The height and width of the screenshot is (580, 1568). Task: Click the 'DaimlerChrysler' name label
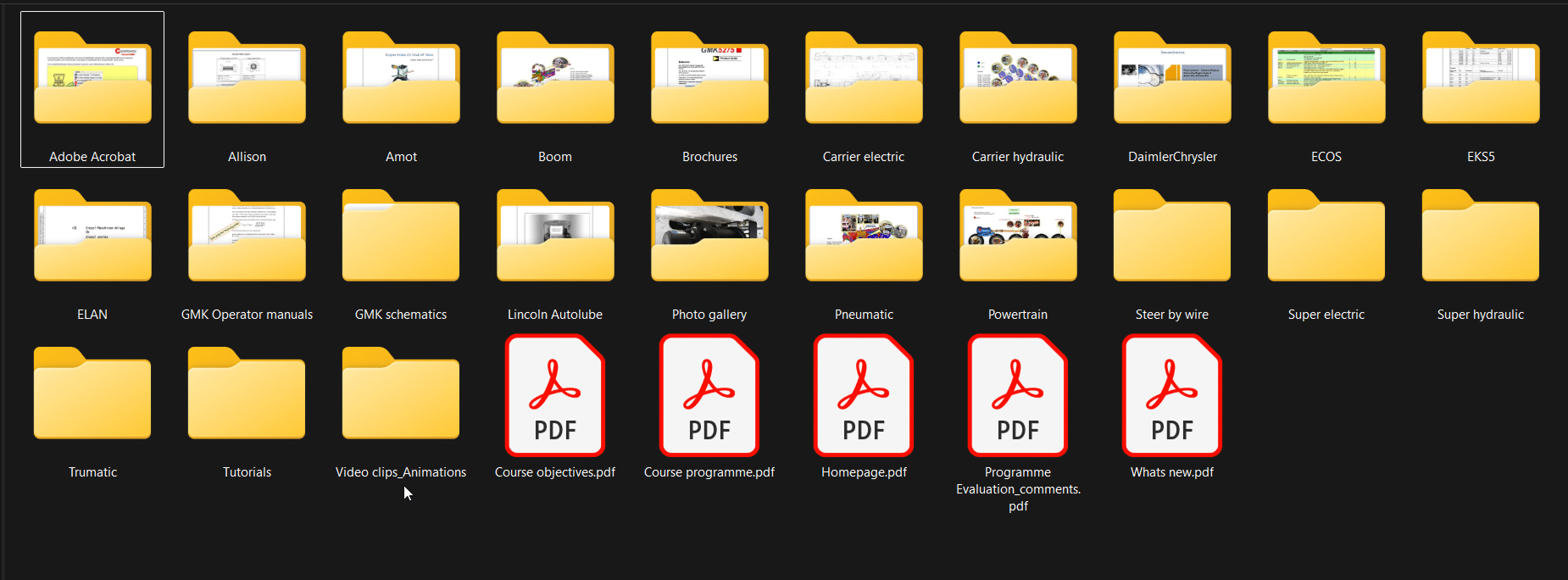click(1172, 157)
